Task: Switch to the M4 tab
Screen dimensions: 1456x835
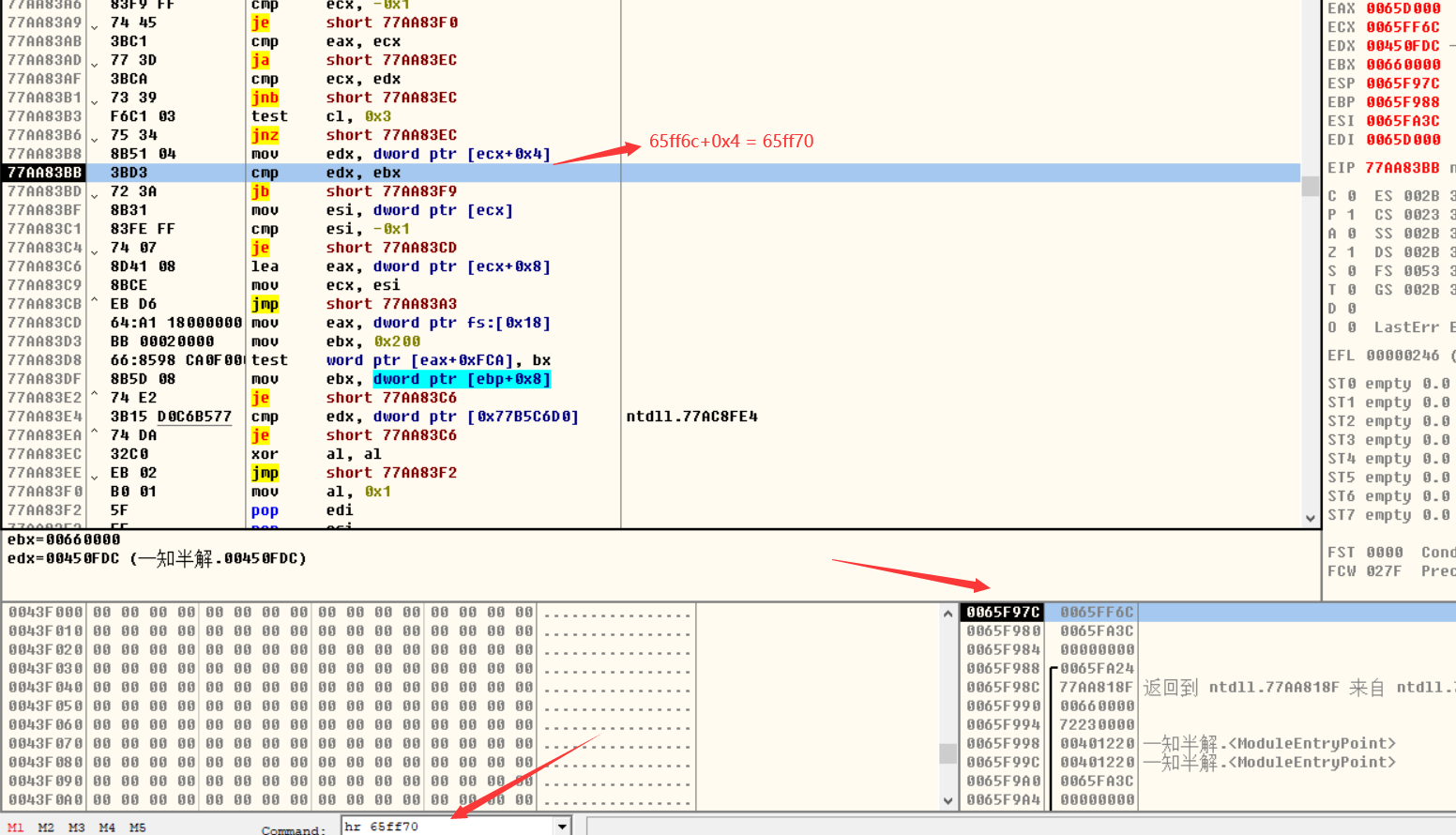Action: 107,827
